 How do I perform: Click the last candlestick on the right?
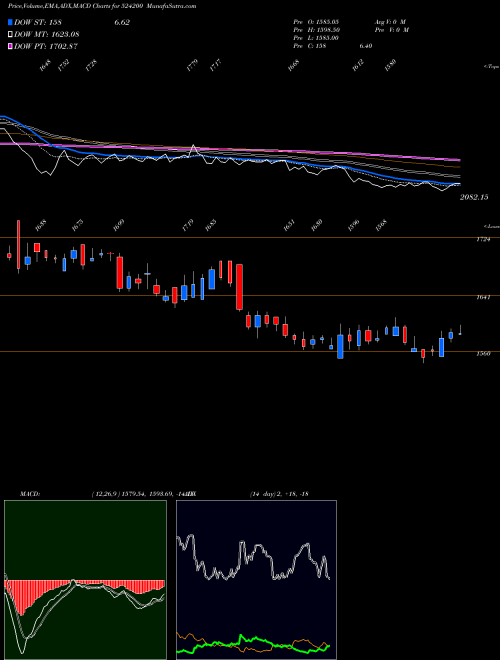(460, 330)
